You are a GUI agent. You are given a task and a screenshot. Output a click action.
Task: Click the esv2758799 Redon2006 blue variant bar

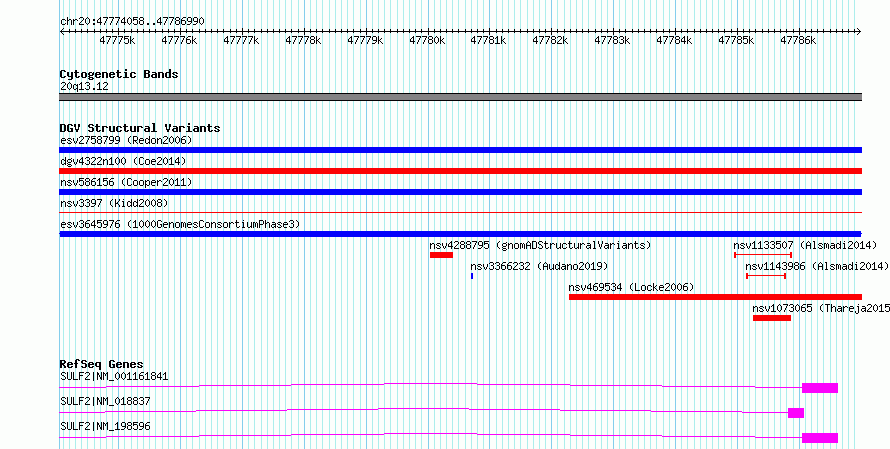[460, 150]
